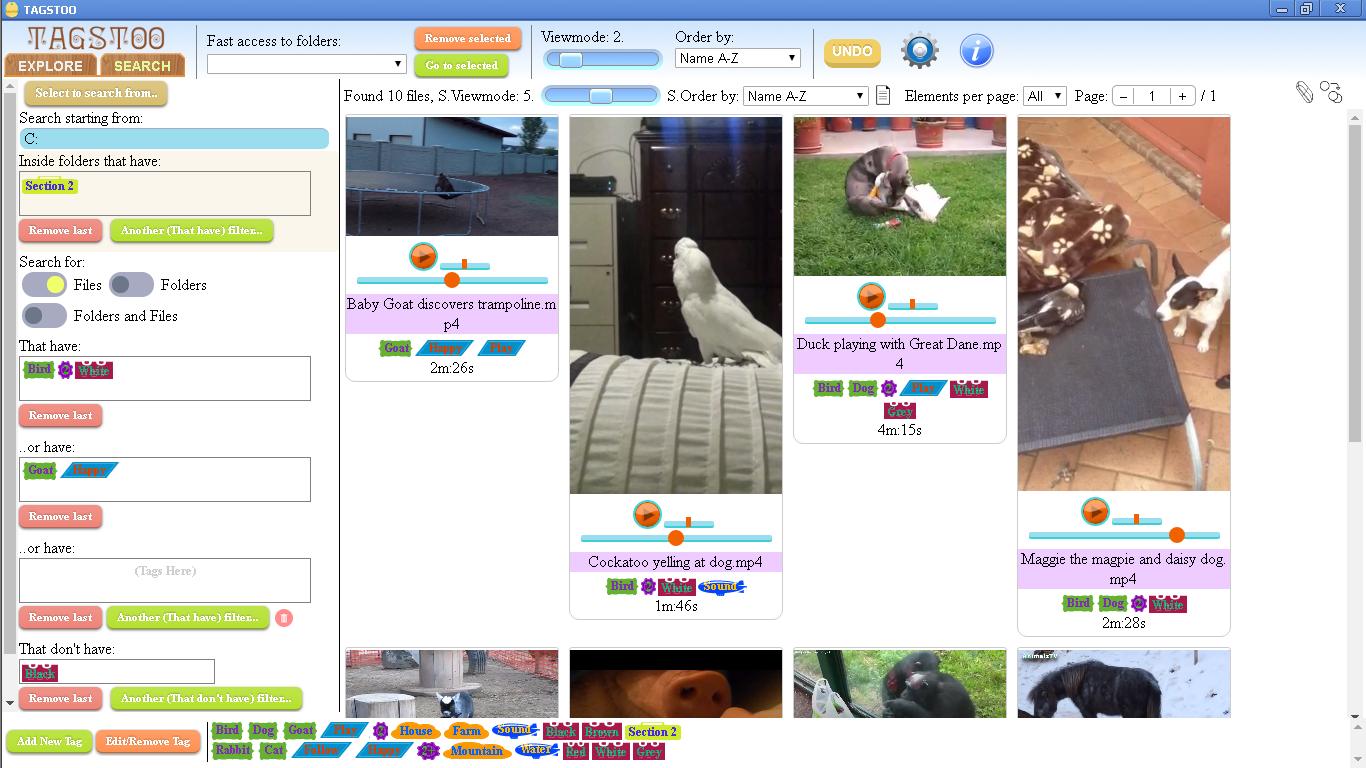Adjust the Cockatoo video volume slider

coord(688,523)
